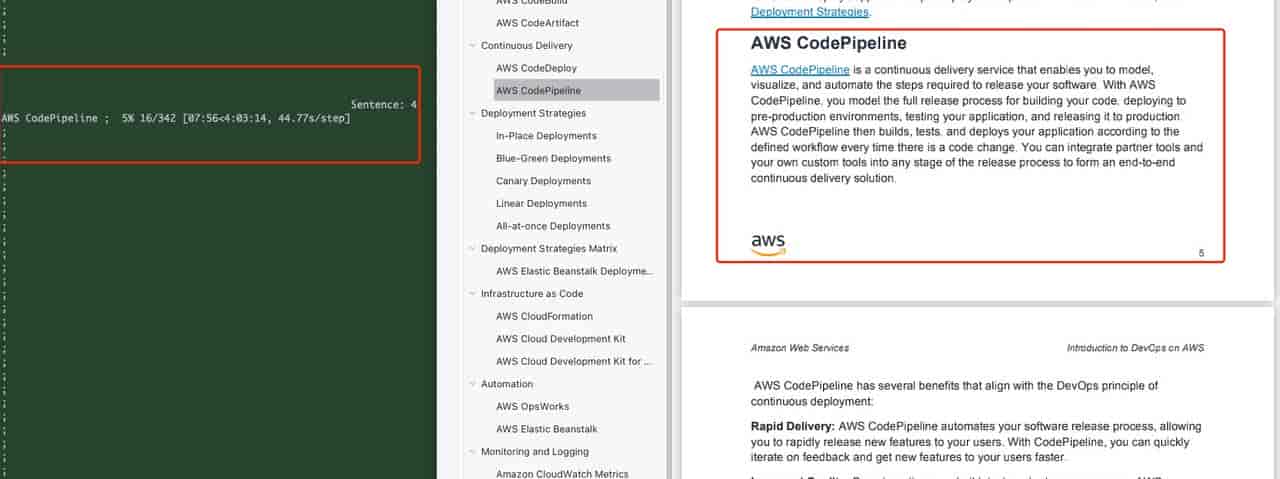Click the Amazon Web Services page header
The height and width of the screenshot is (479, 1280).
800,348
